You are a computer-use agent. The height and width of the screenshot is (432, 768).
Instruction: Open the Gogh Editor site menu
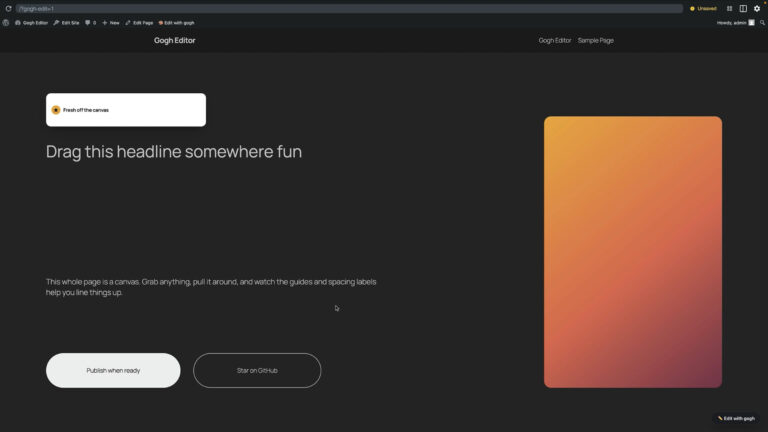click(x=31, y=23)
